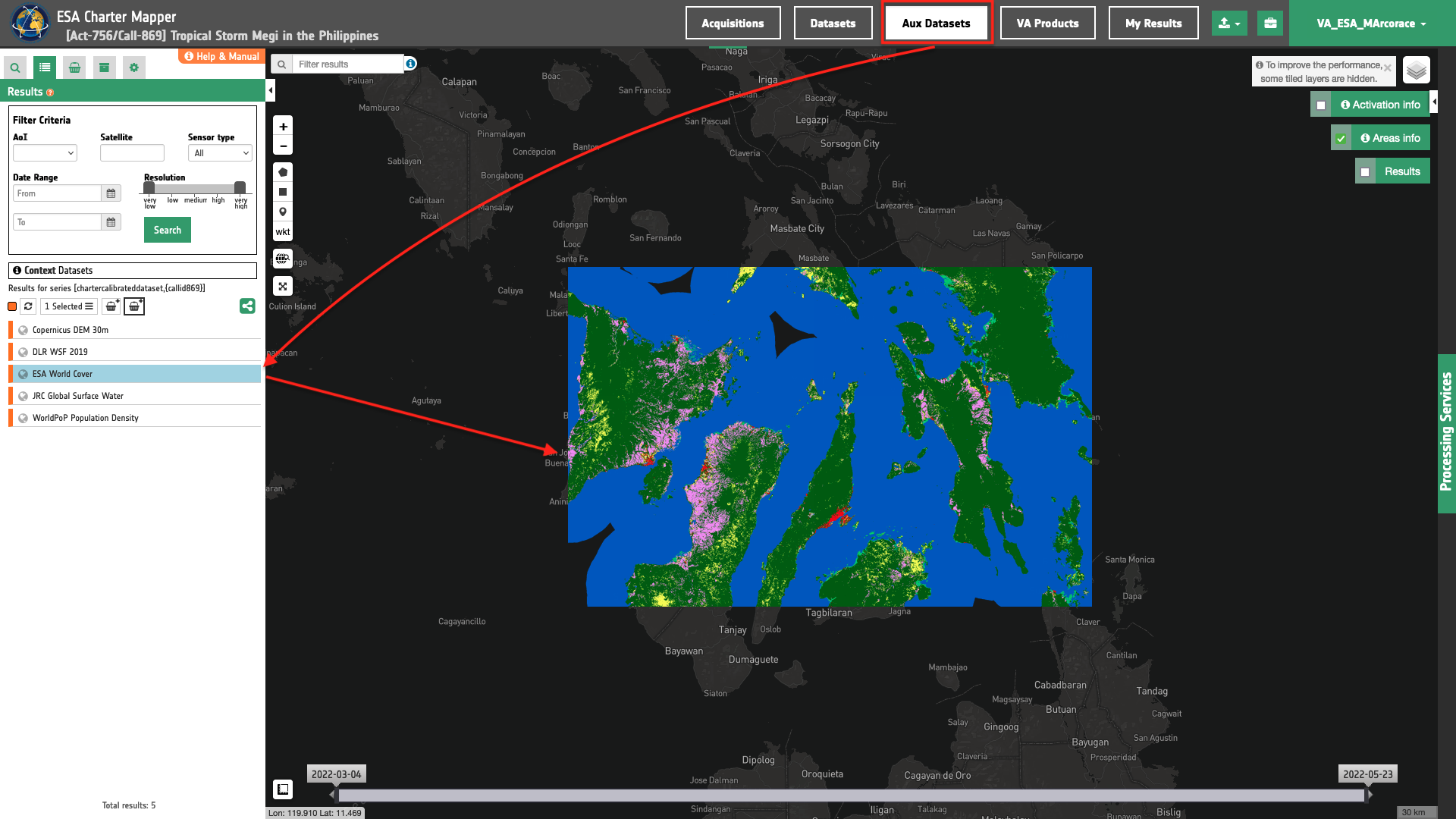Toggle the orange select-all checkbox
Viewport: 1456px width, 819px height.
[12, 306]
